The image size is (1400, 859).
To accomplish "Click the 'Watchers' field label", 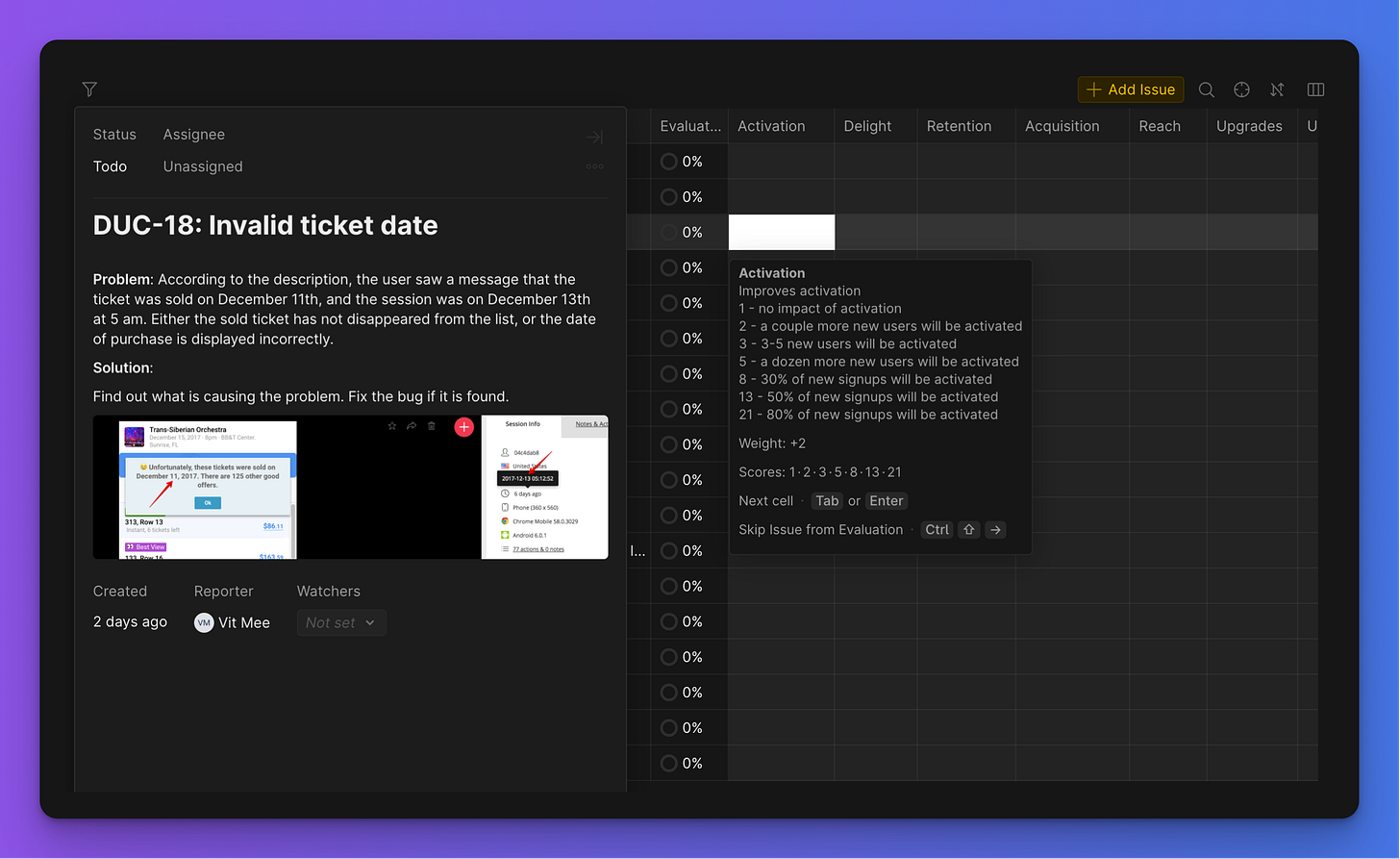I will (329, 591).
